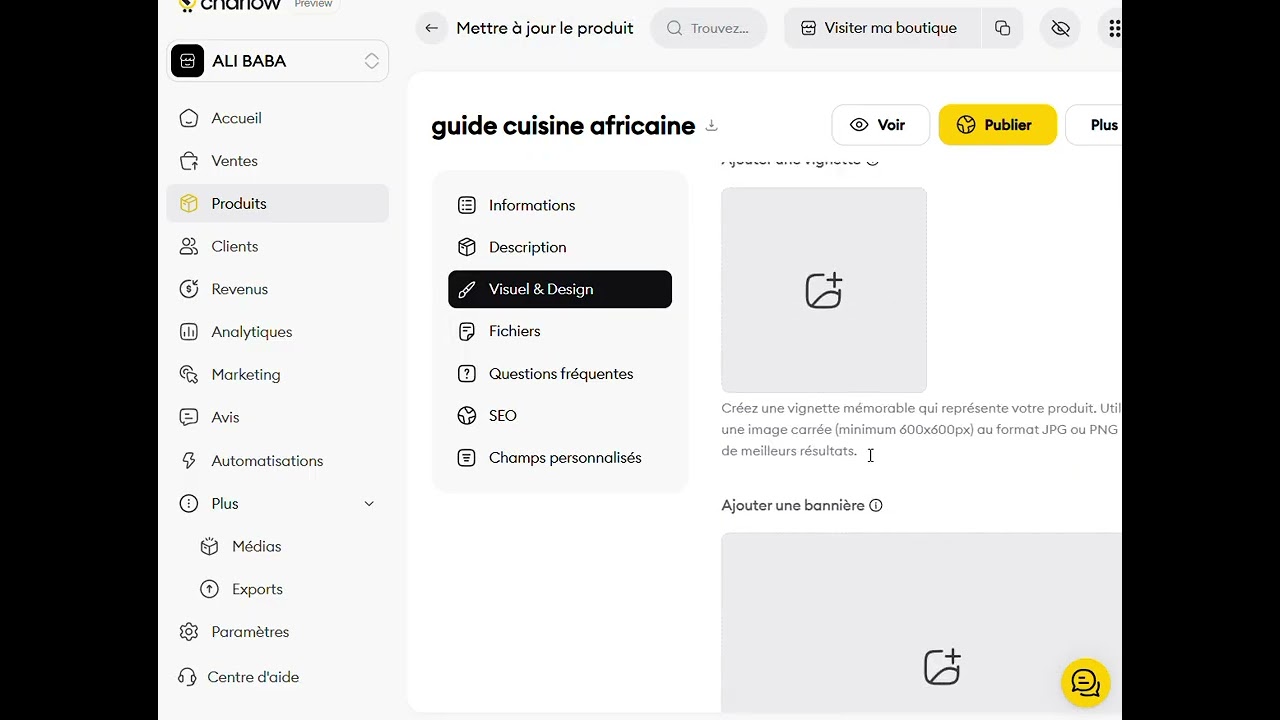Image resolution: width=1280 pixels, height=720 pixels.
Task: Click the info icon beside Ajouter une vignette
Action: [872, 160]
